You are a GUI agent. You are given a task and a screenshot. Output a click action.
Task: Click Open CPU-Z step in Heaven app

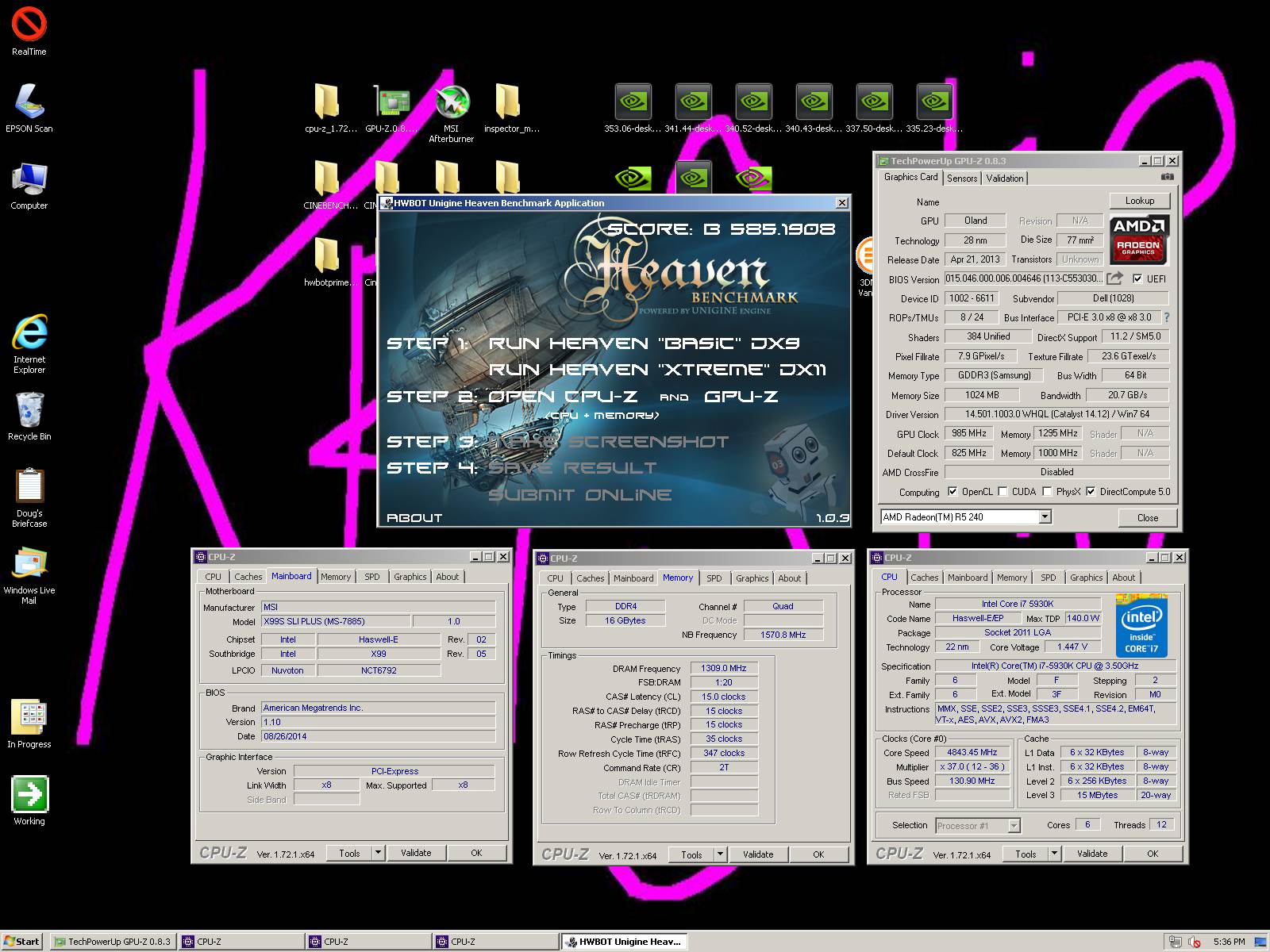tap(562, 397)
